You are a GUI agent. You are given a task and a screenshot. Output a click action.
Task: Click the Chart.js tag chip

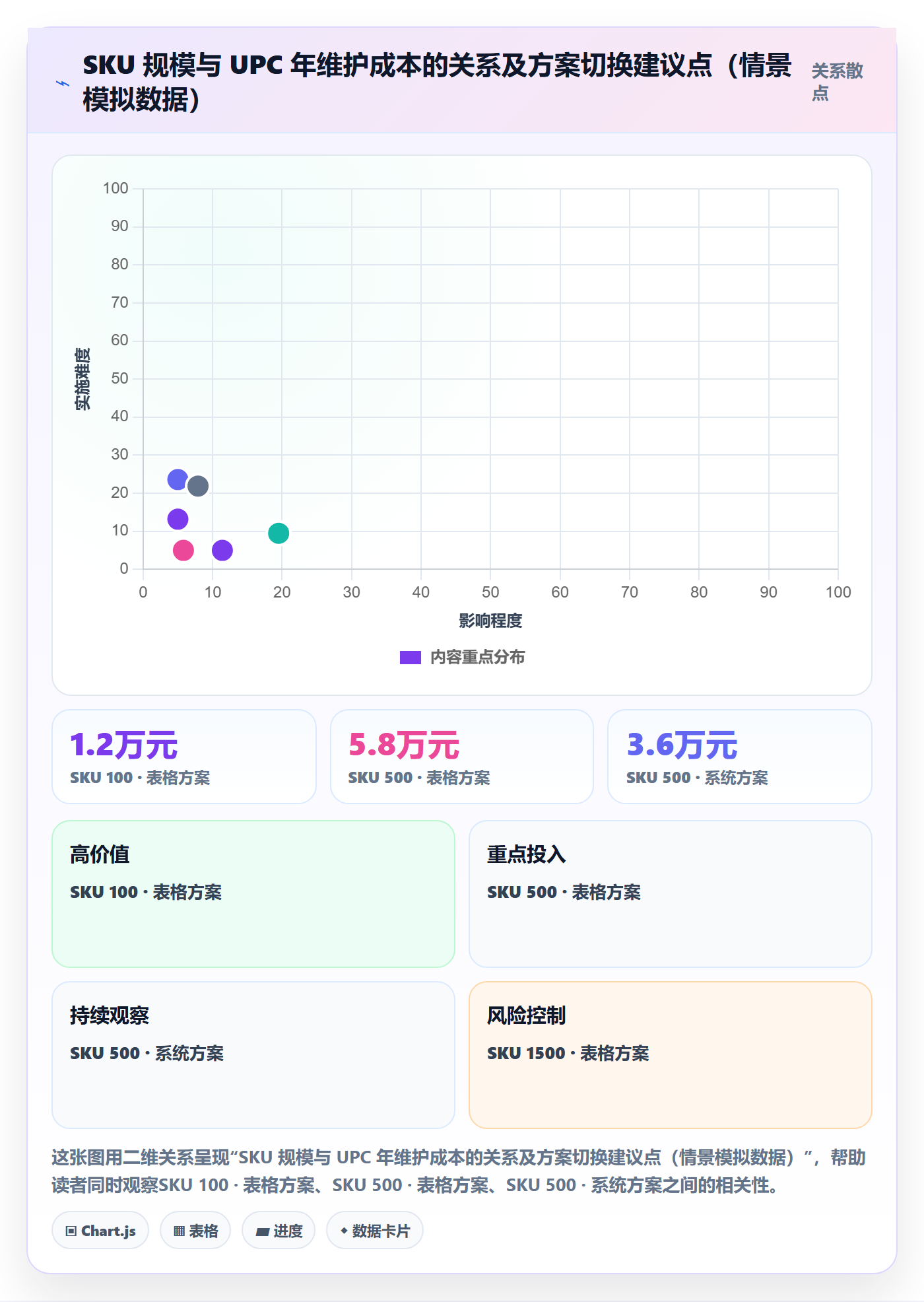tap(100, 1231)
